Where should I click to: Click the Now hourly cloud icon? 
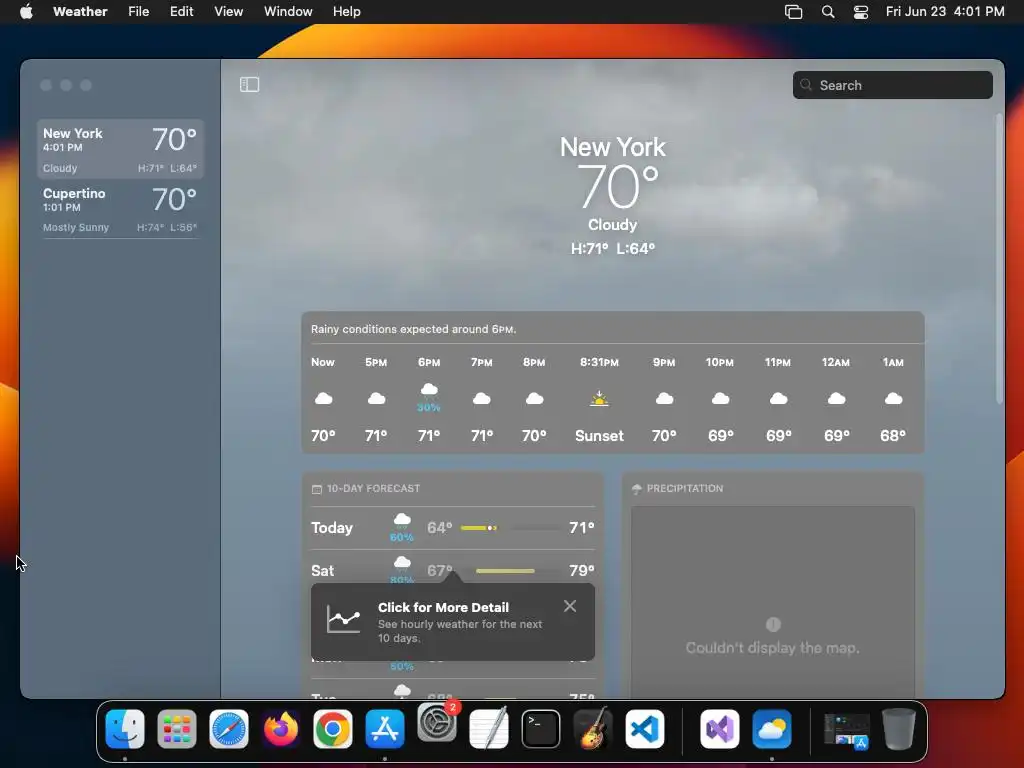click(323, 398)
